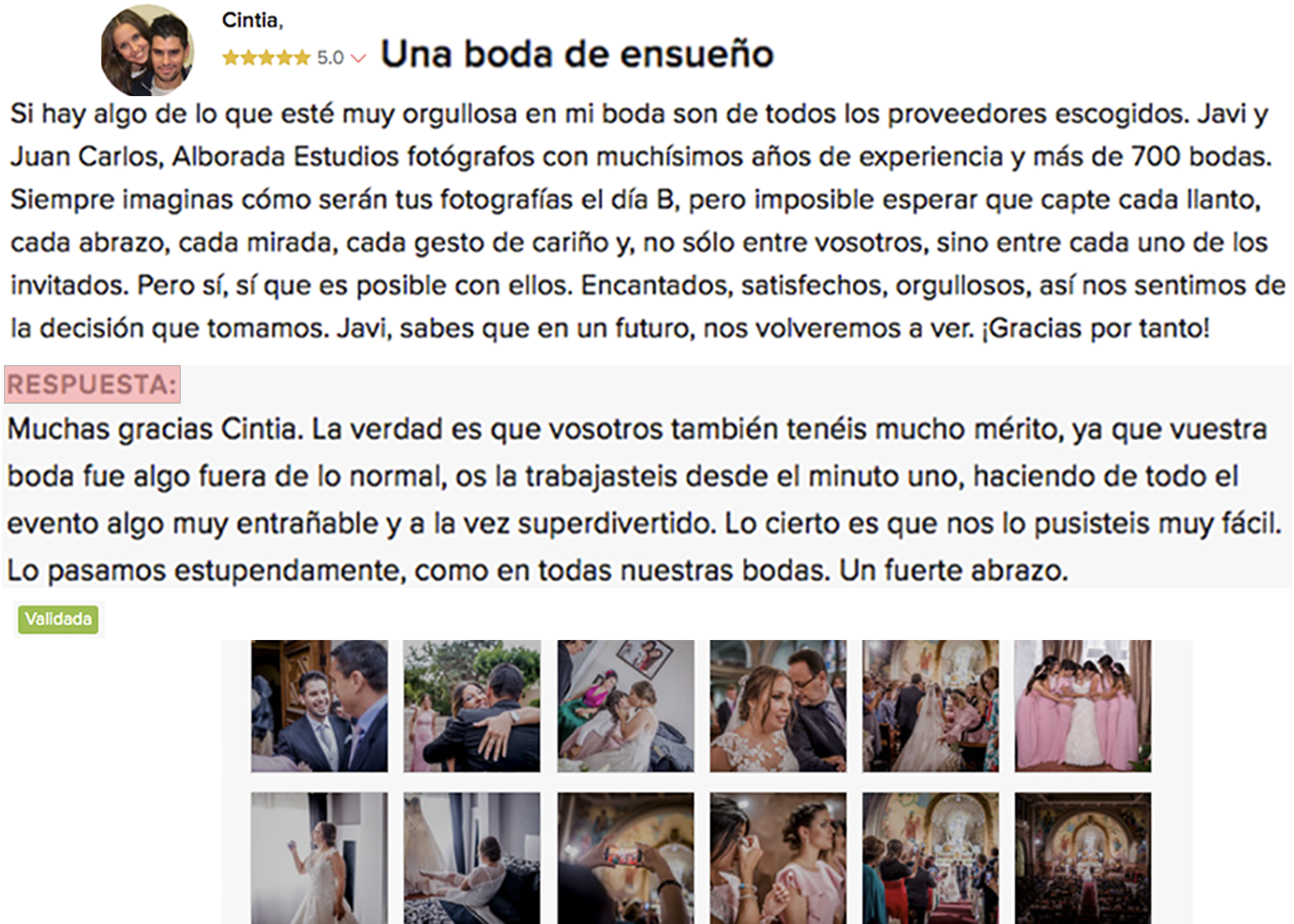
Task: Open the reviewer couple's profile avatar
Action: point(148,50)
